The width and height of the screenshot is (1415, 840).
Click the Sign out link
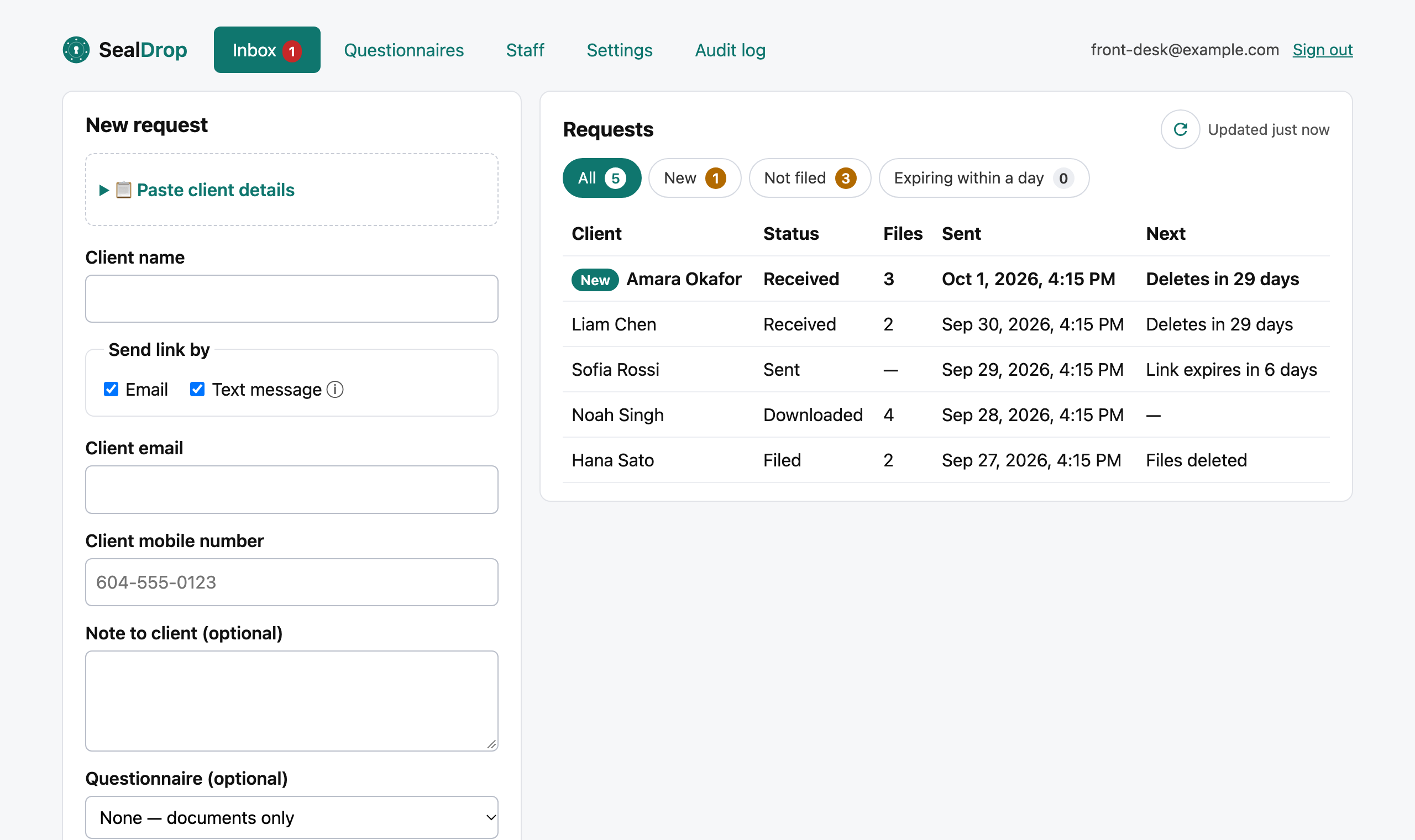point(1322,50)
